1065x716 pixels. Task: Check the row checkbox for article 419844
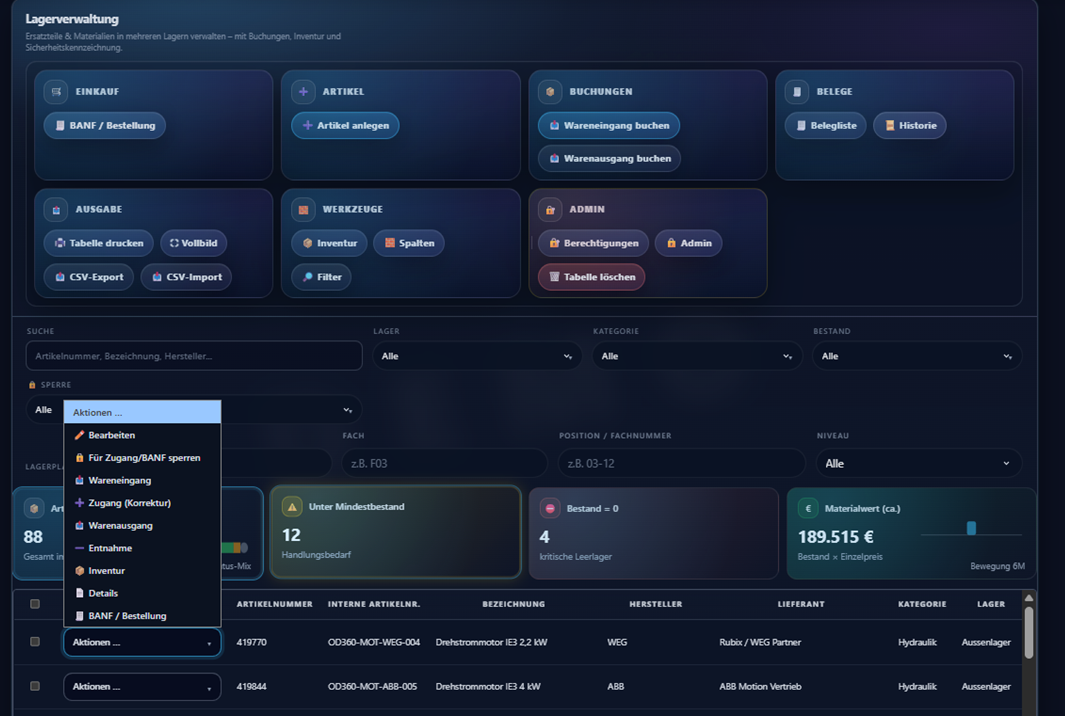[x=35, y=686]
